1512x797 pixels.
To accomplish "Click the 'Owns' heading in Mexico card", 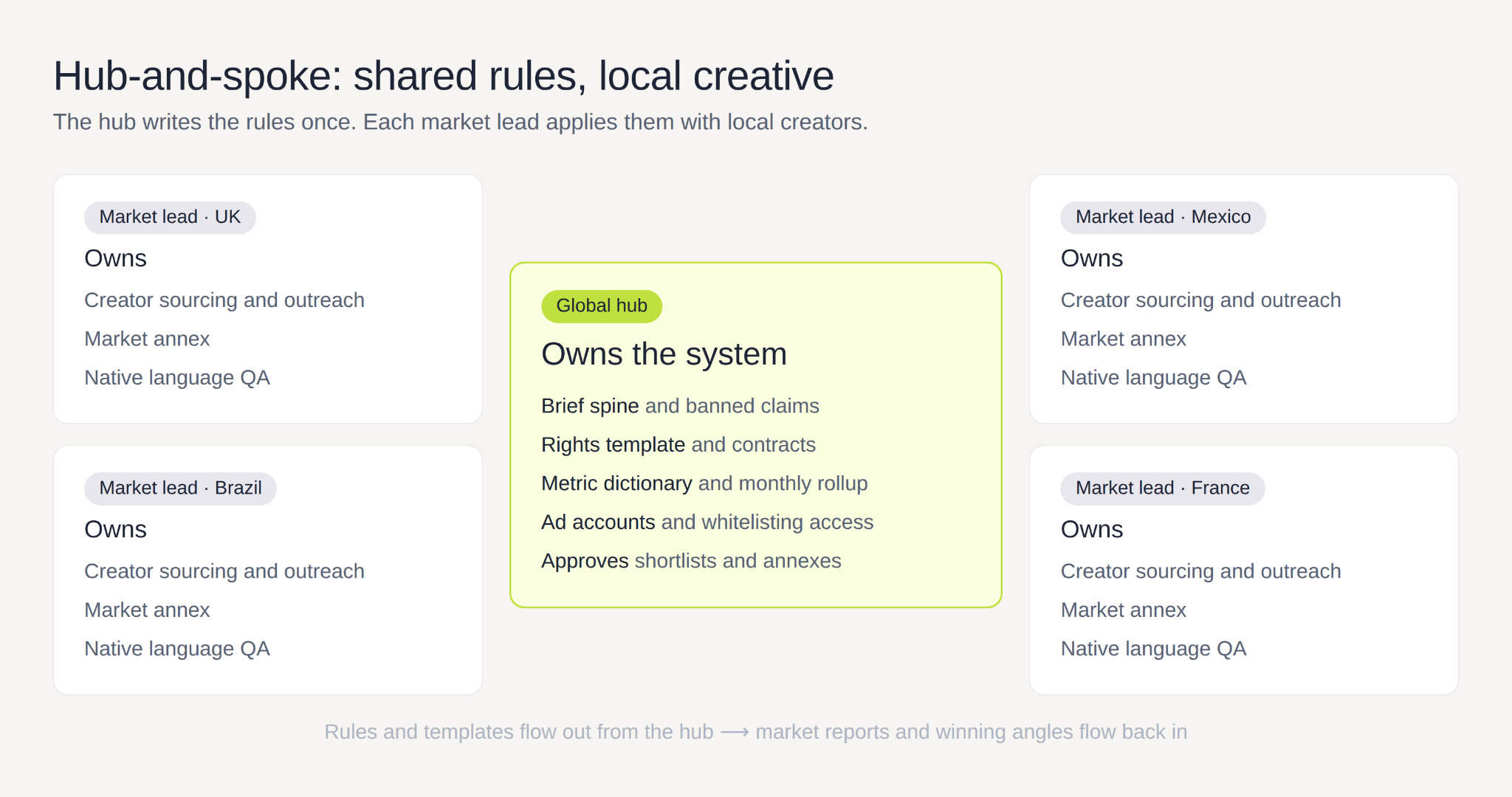I will coord(1091,258).
